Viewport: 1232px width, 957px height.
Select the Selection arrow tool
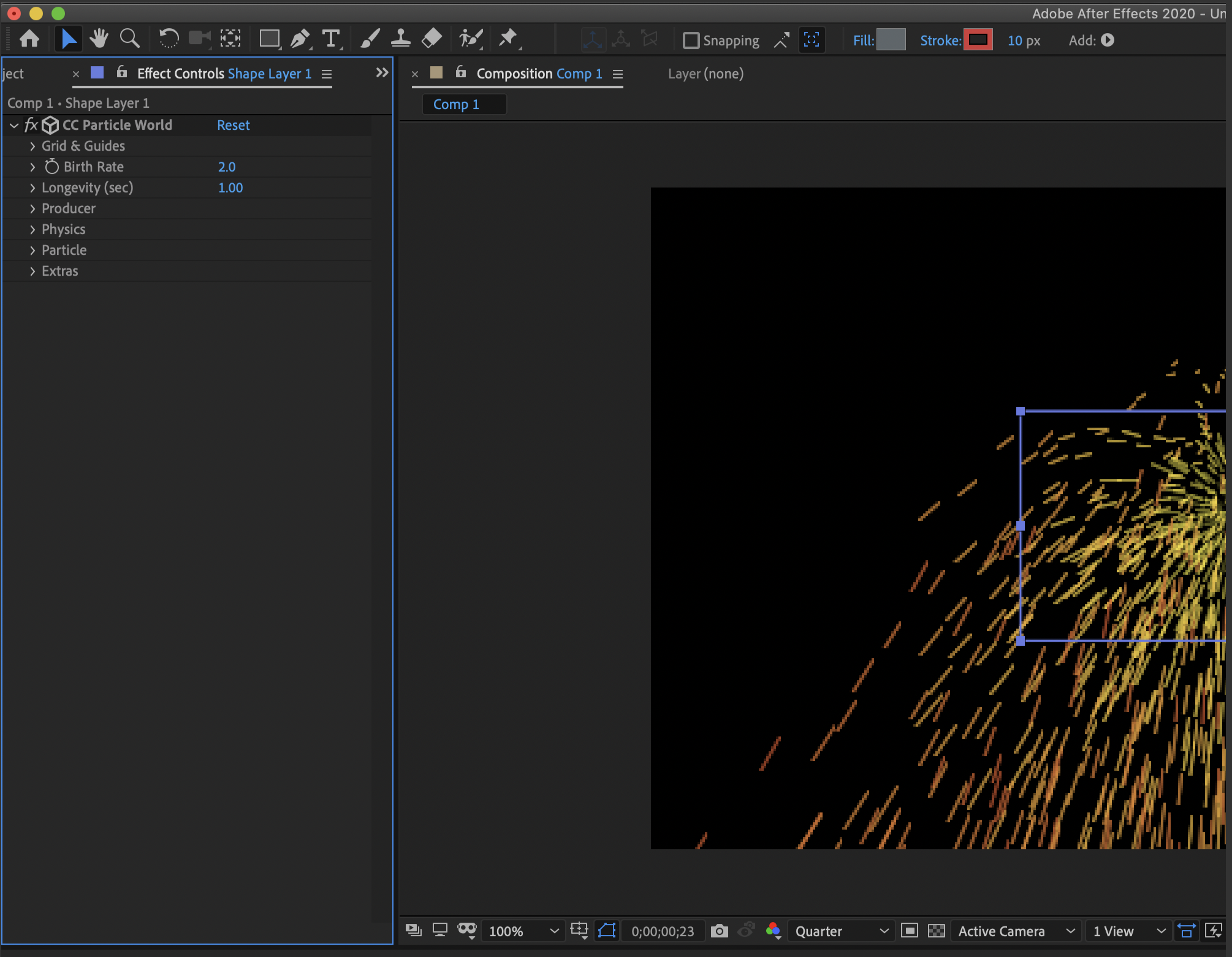coord(68,39)
